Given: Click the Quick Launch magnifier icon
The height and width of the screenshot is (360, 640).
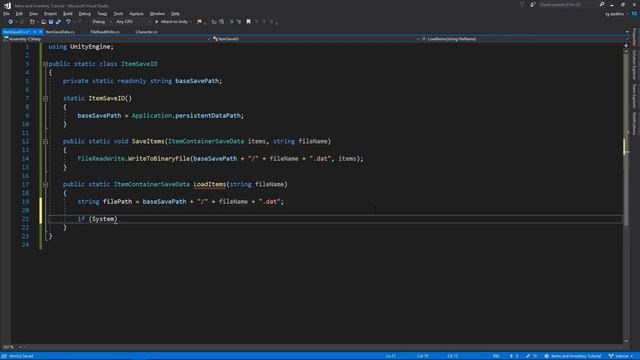Looking at the screenshot, I should tap(602, 4).
